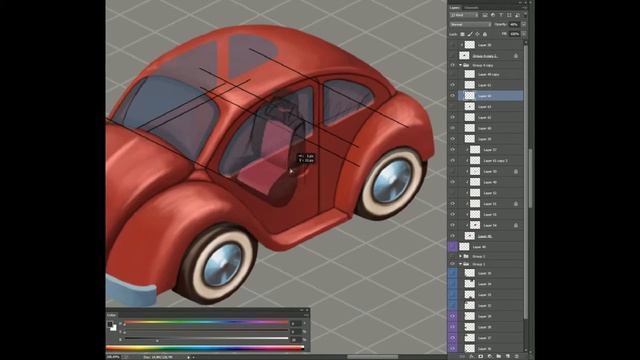640x360 pixels.
Task: Hide Layer 29 with its eye icon
Action: pyautogui.click(x=453, y=316)
